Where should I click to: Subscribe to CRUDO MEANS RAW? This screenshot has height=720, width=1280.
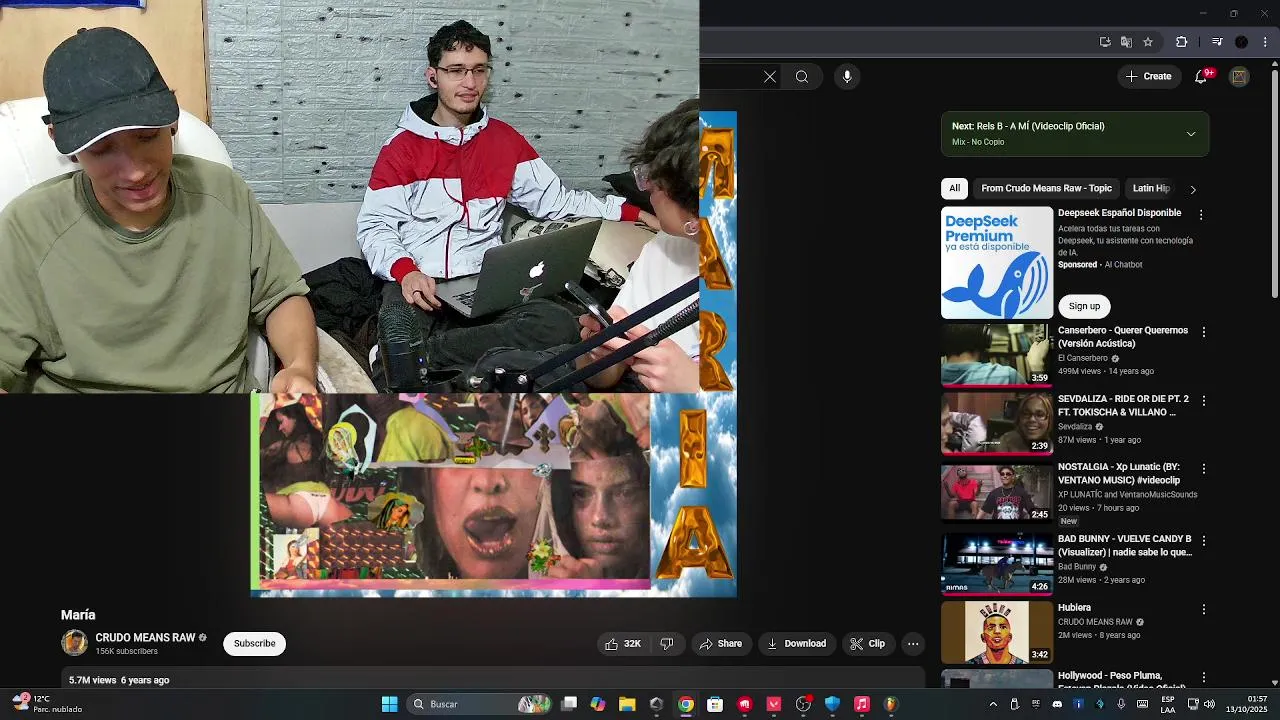[254, 643]
